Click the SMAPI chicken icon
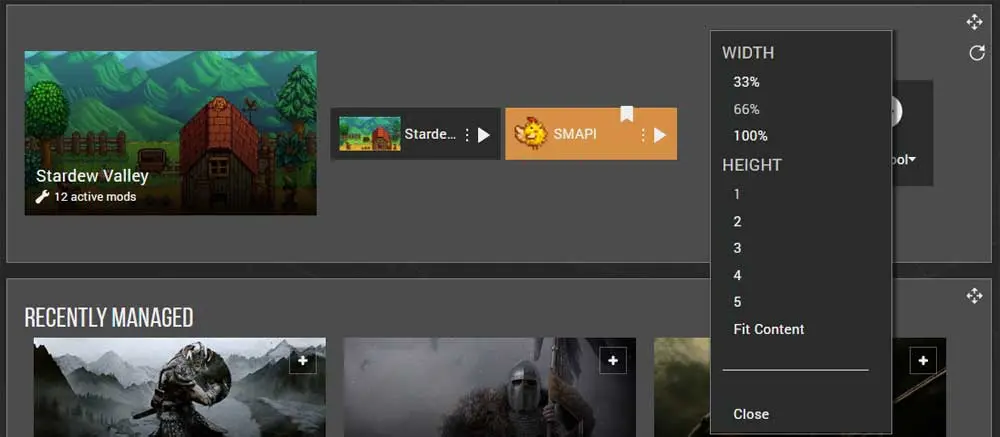 pos(532,134)
